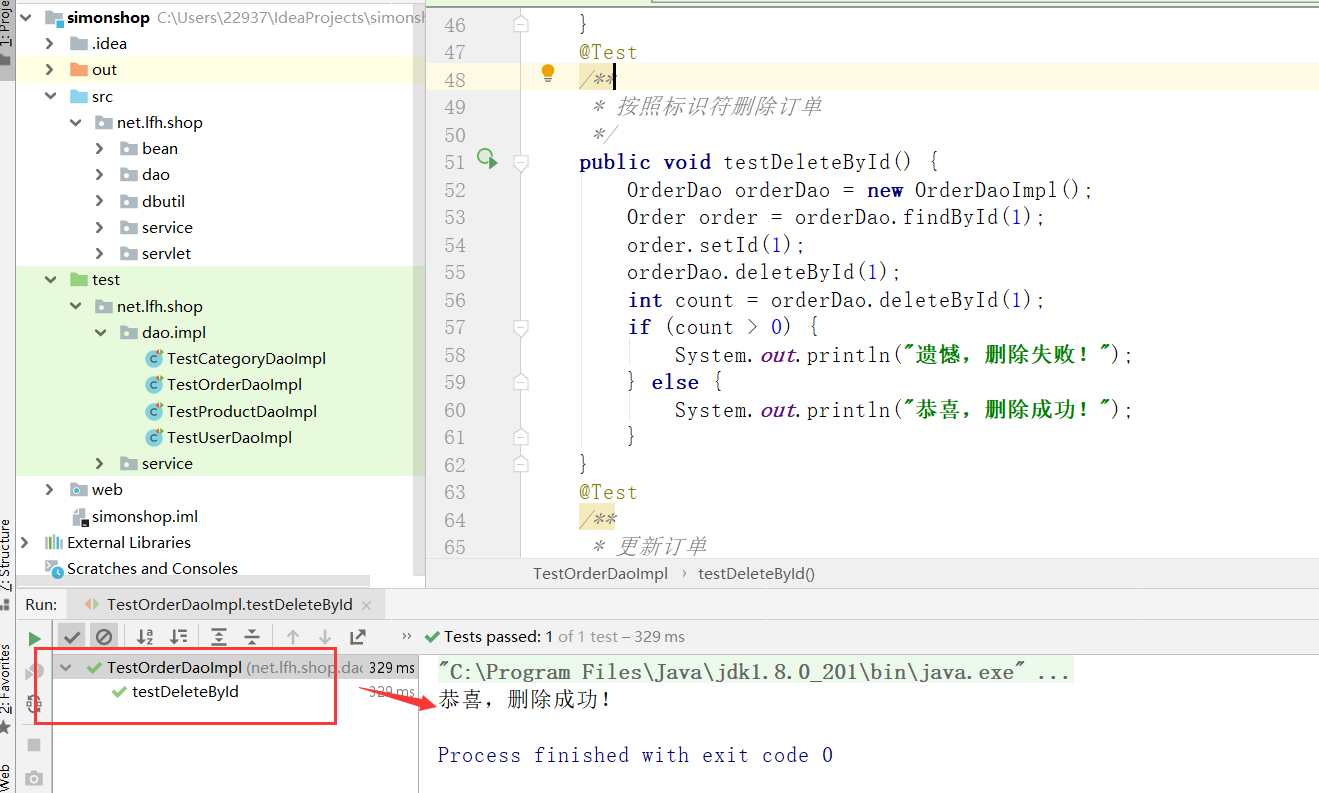Click the camera dump threads icon
1319x793 pixels.
tap(34, 778)
